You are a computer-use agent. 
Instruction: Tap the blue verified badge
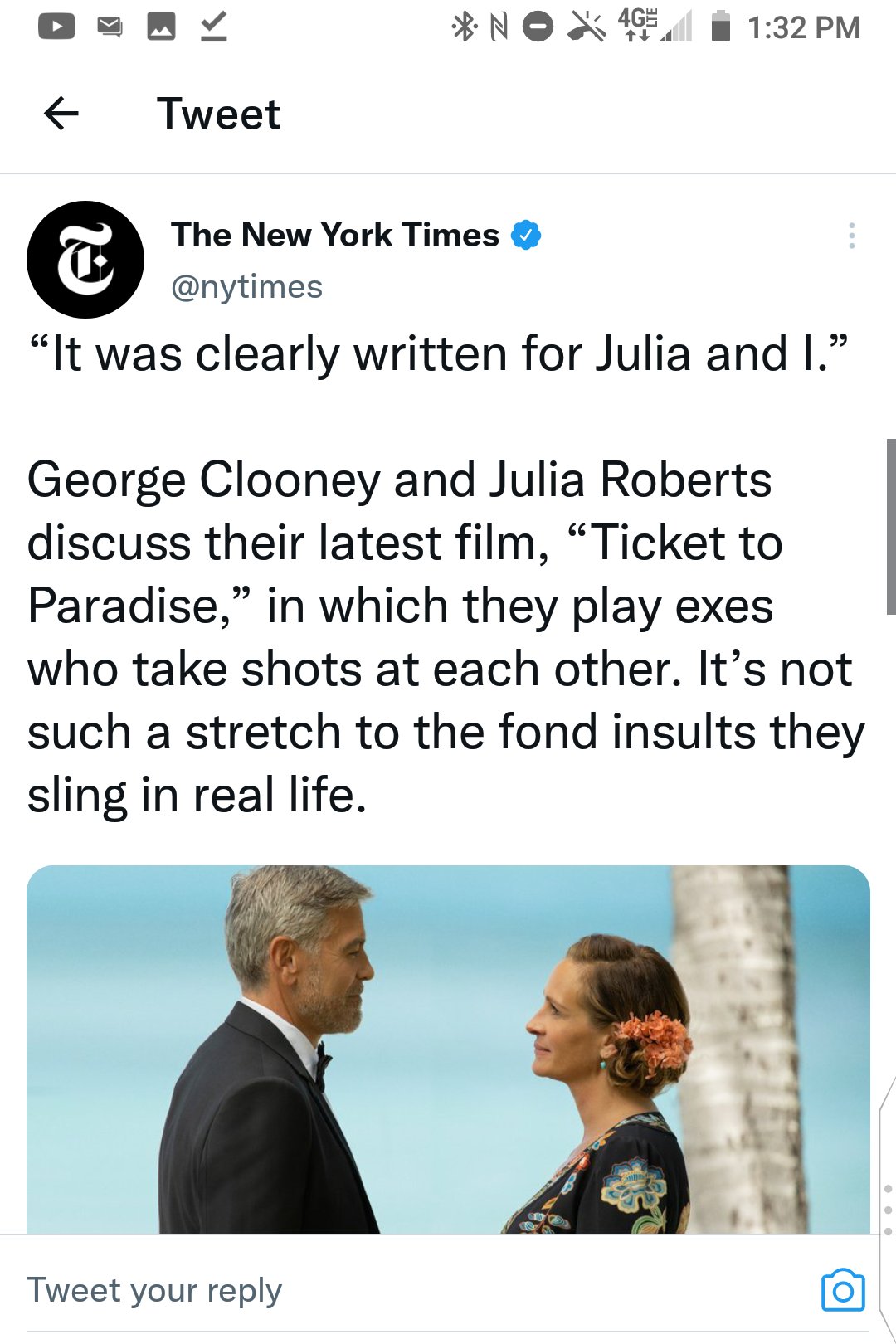tap(526, 236)
